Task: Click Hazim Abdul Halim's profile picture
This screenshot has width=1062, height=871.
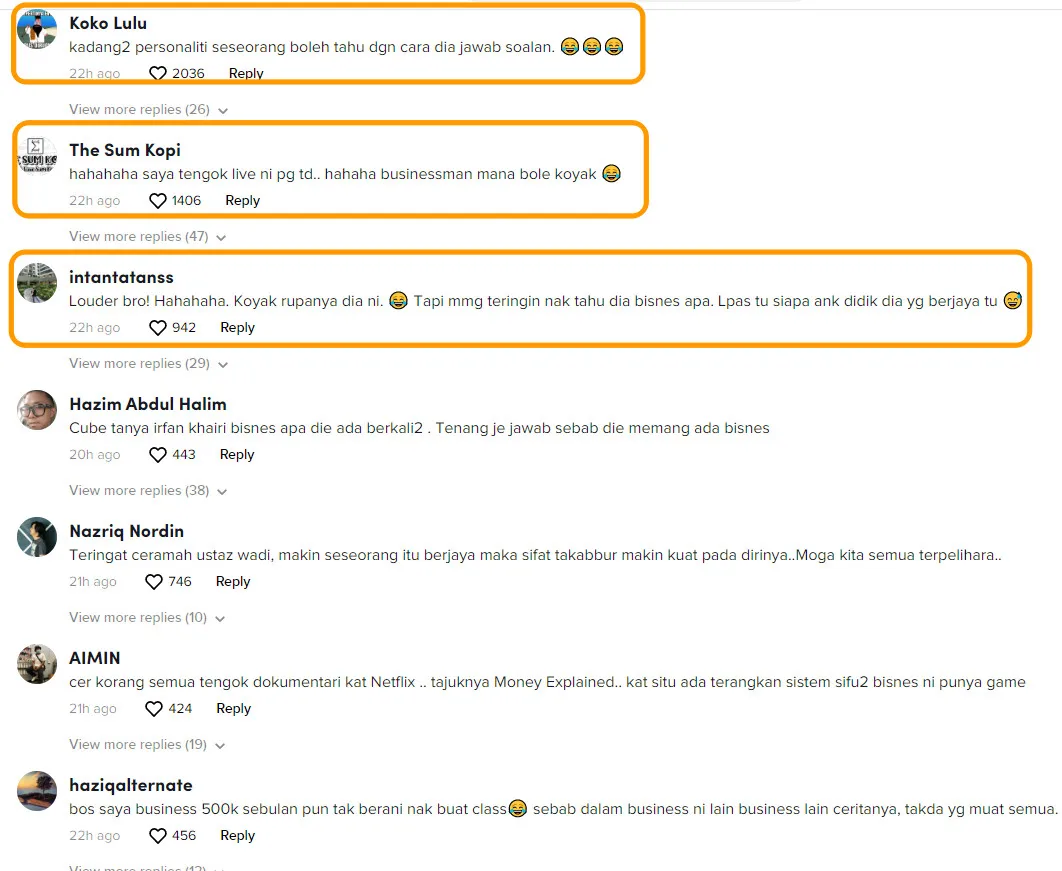Action: pyautogui.click(x=37, y=411)
